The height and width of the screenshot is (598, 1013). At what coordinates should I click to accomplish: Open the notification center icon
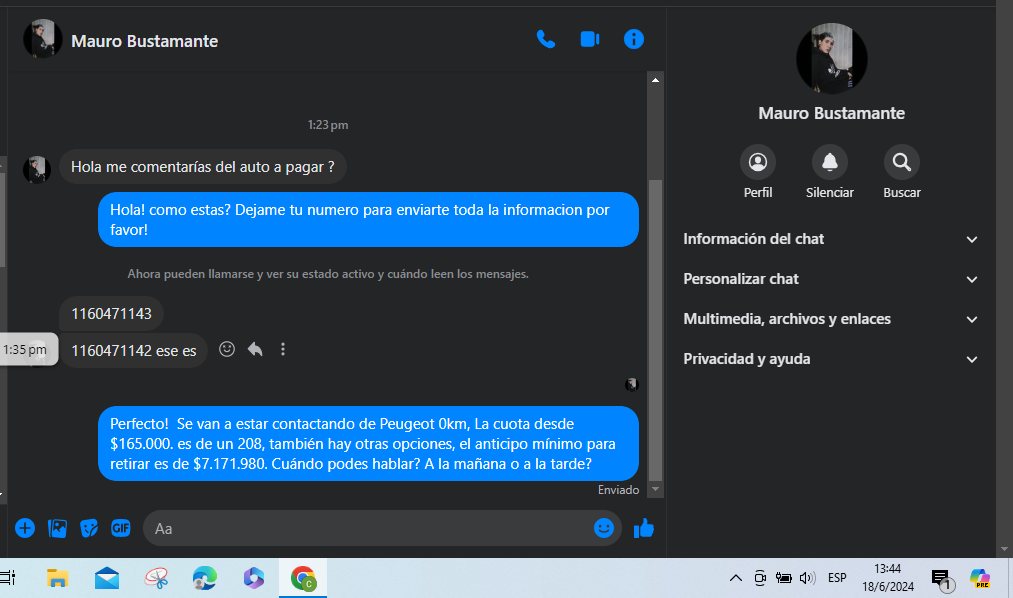pyautogui.click(x=941, y=579)
